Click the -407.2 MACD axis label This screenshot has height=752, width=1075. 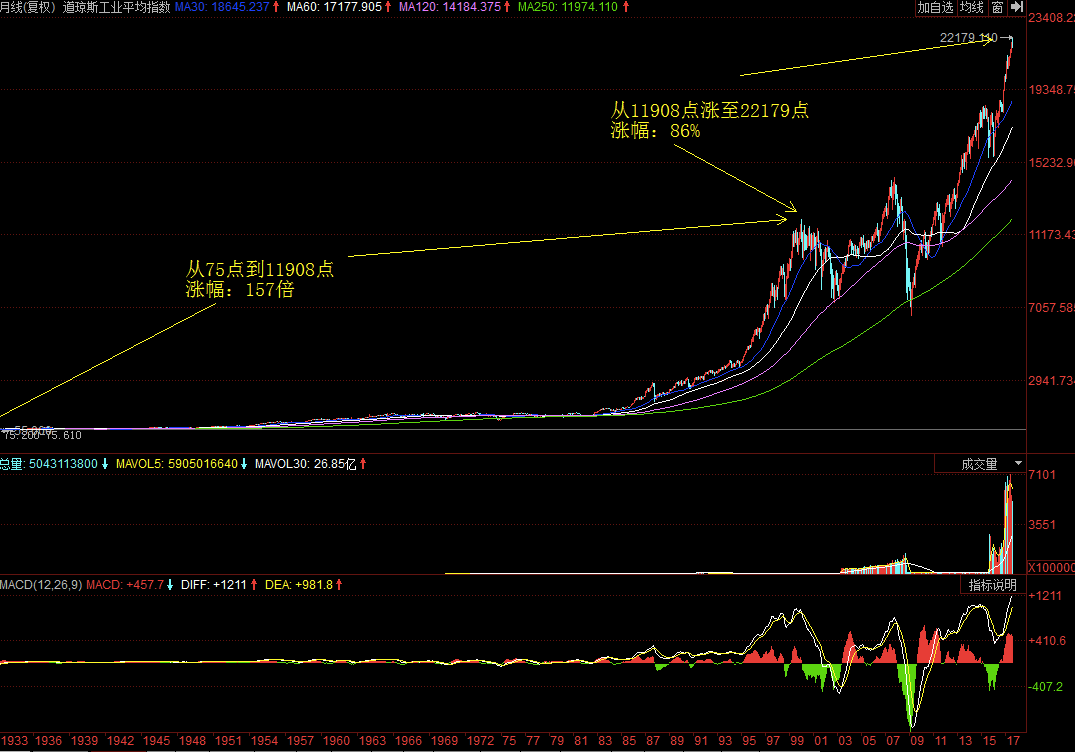tap(1046, 686)
